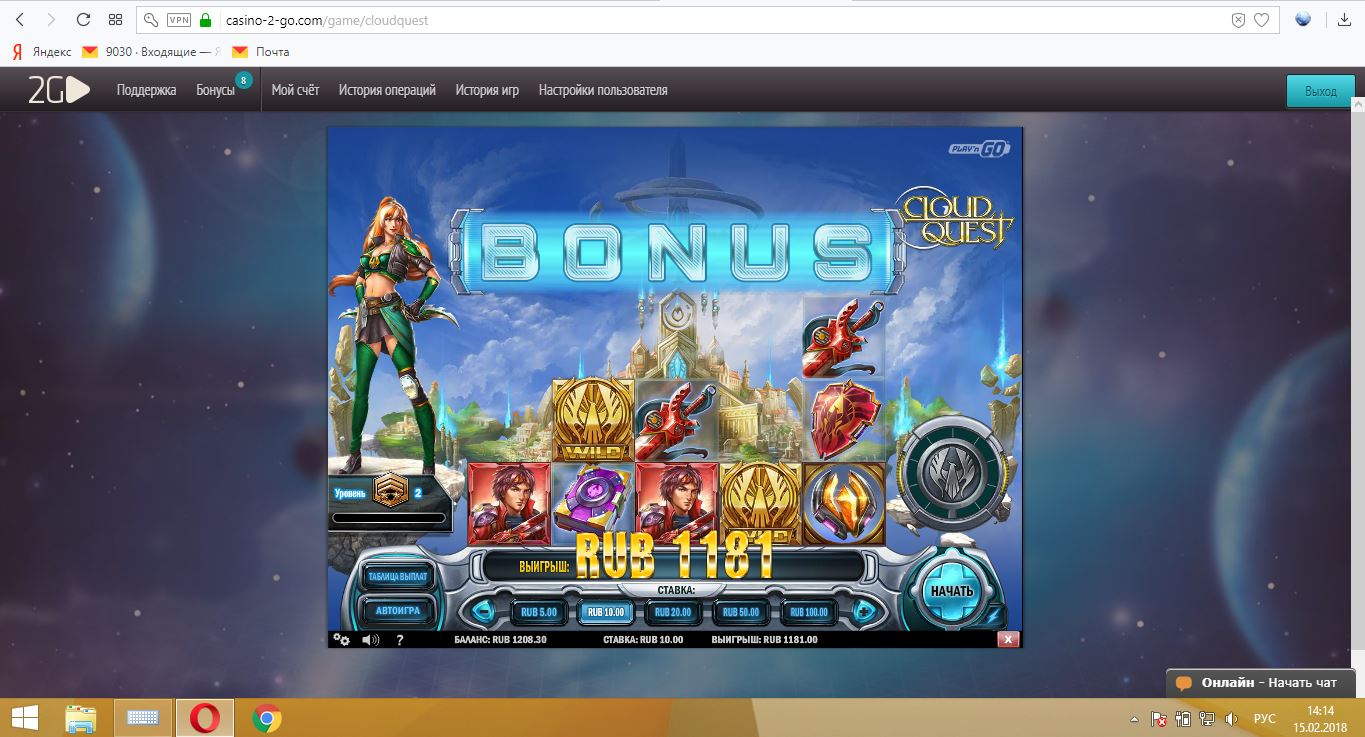
Task: Click the Уровень 2 level badge
Action: (388, 491)
